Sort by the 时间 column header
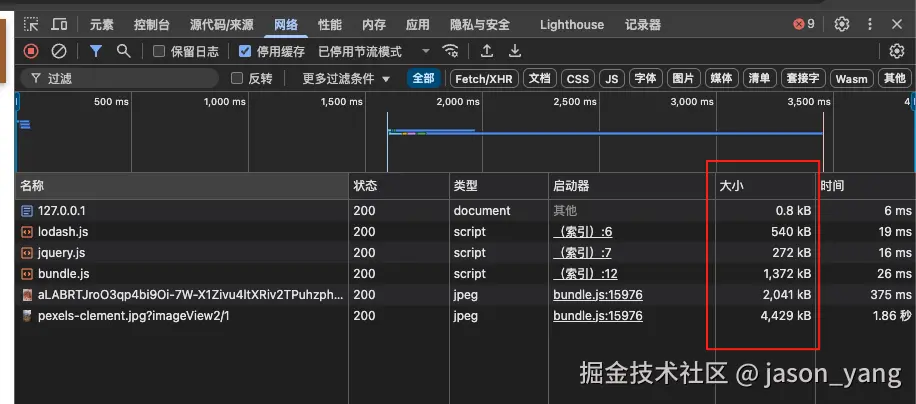 point(866,186)
